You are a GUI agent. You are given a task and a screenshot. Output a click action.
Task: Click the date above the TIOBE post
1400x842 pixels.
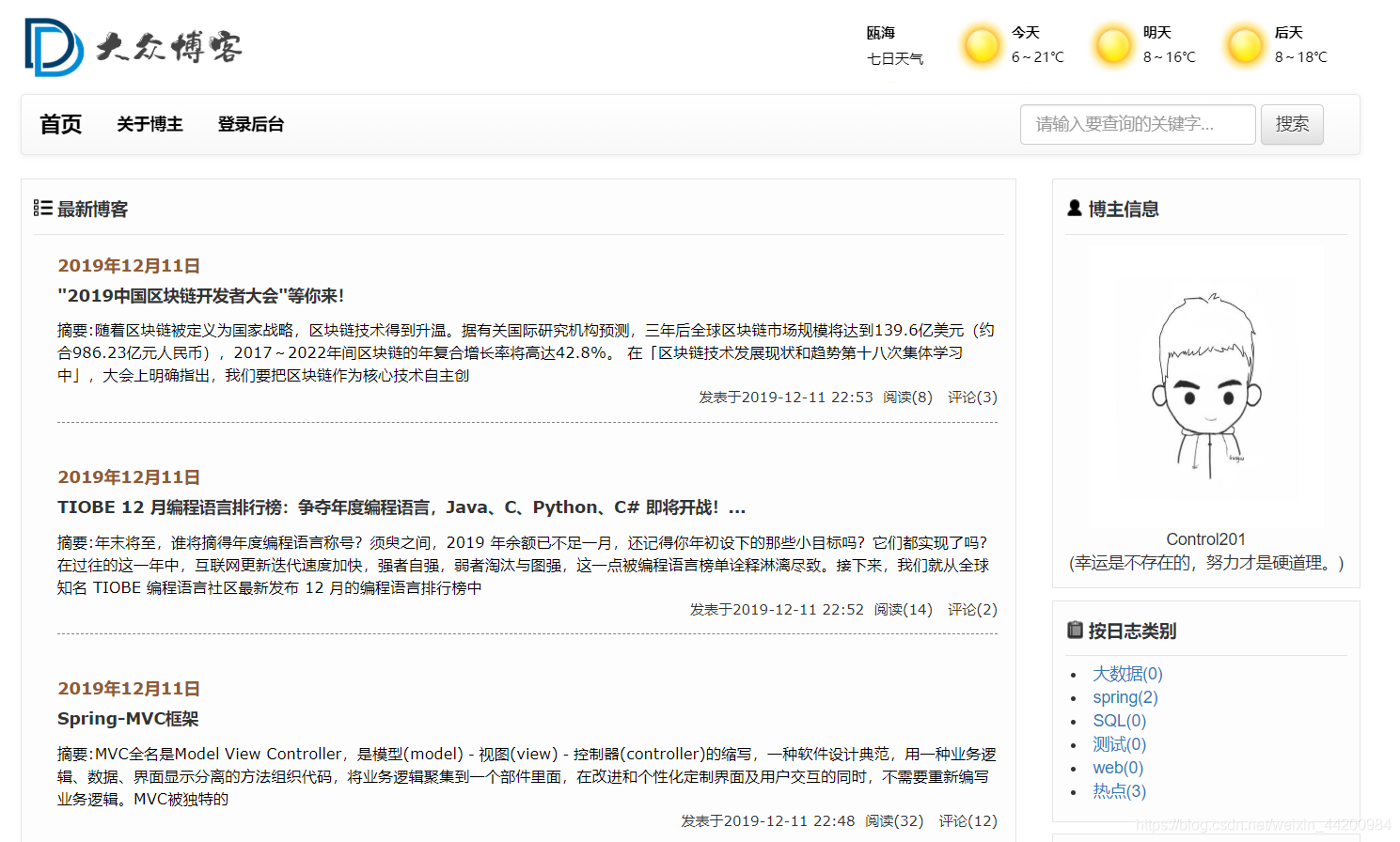[x=129, y=477]
